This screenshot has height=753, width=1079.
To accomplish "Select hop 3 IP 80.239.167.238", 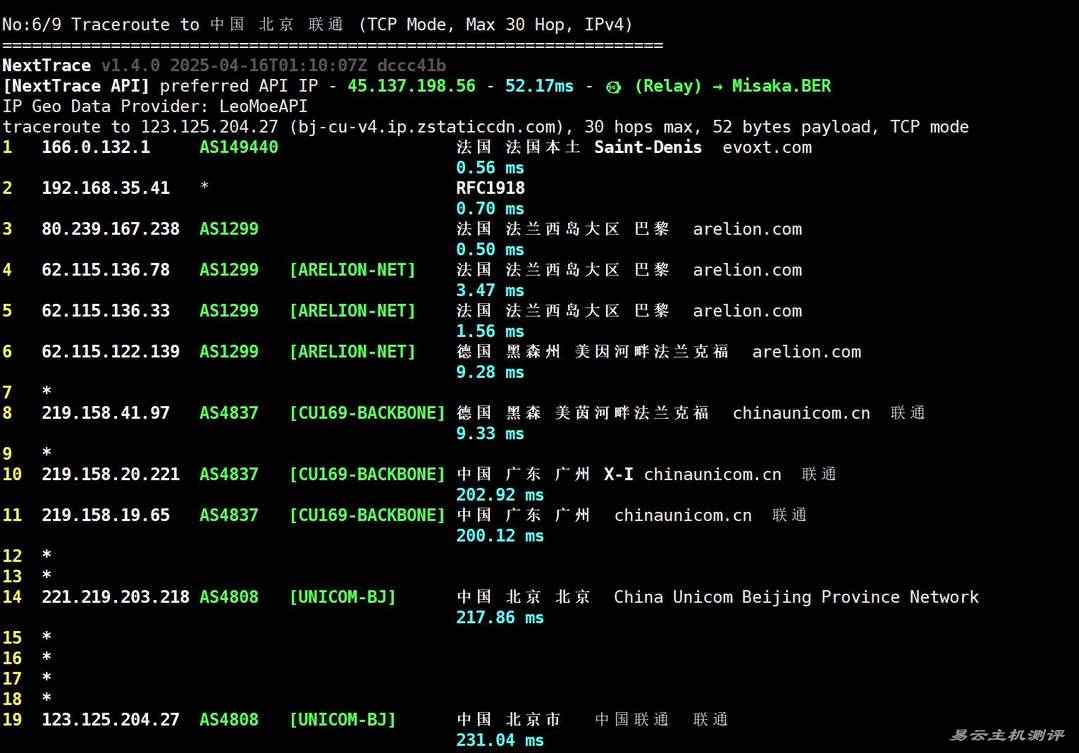I will [x=110, y=229].
